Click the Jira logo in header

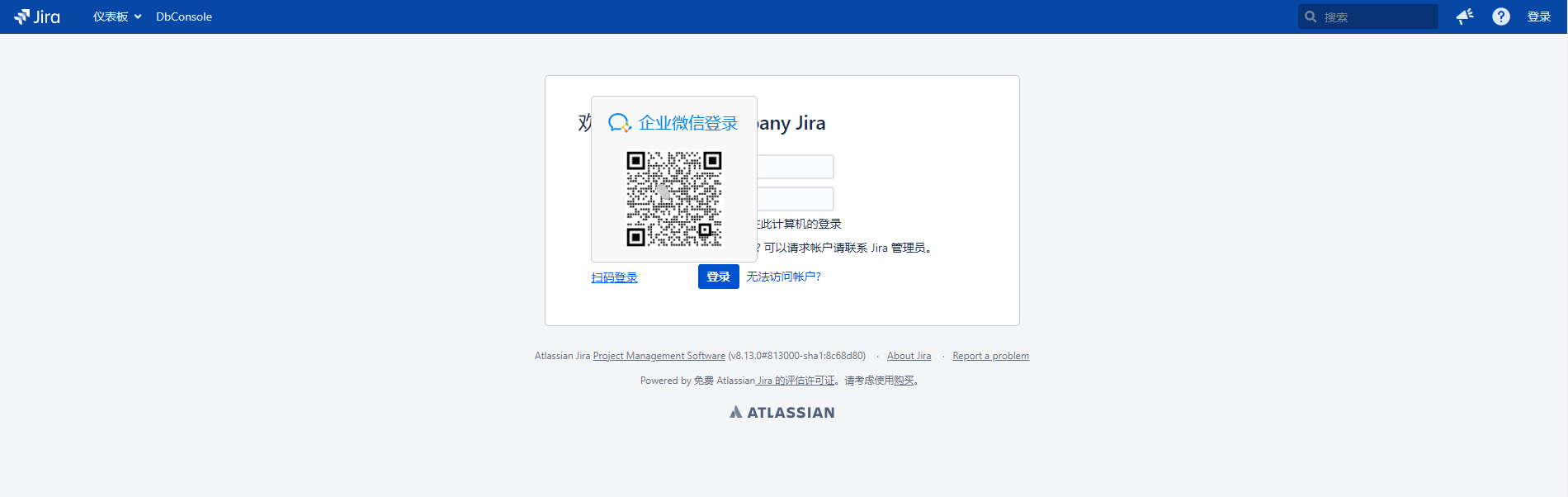(37, 17)
